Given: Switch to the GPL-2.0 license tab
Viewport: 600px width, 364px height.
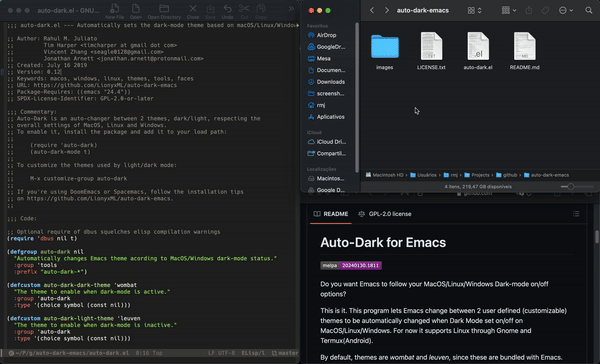Looking at the screenshot, I should tap(385, 214).
